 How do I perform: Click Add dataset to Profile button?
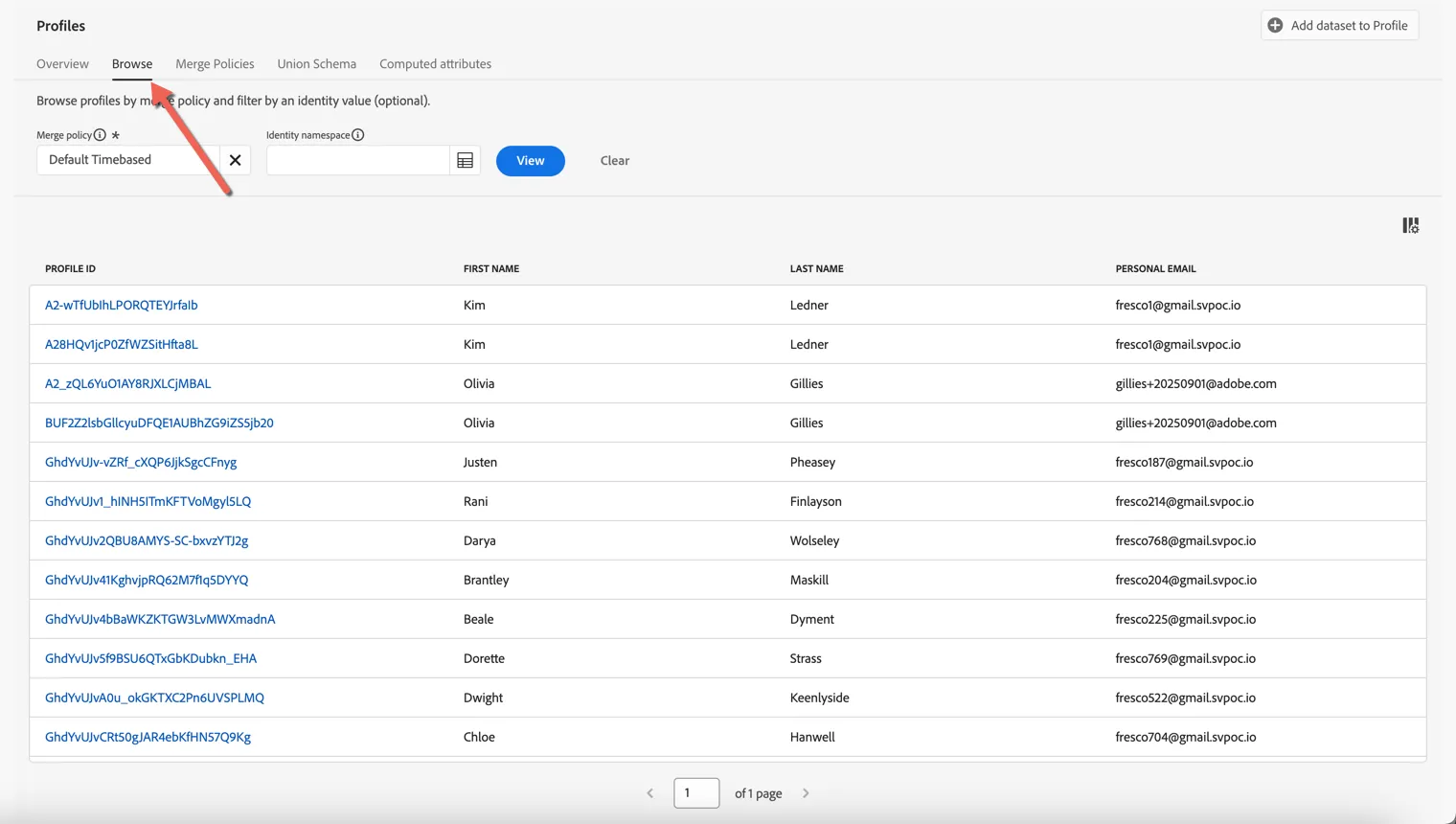click(x=1339, y=26)
